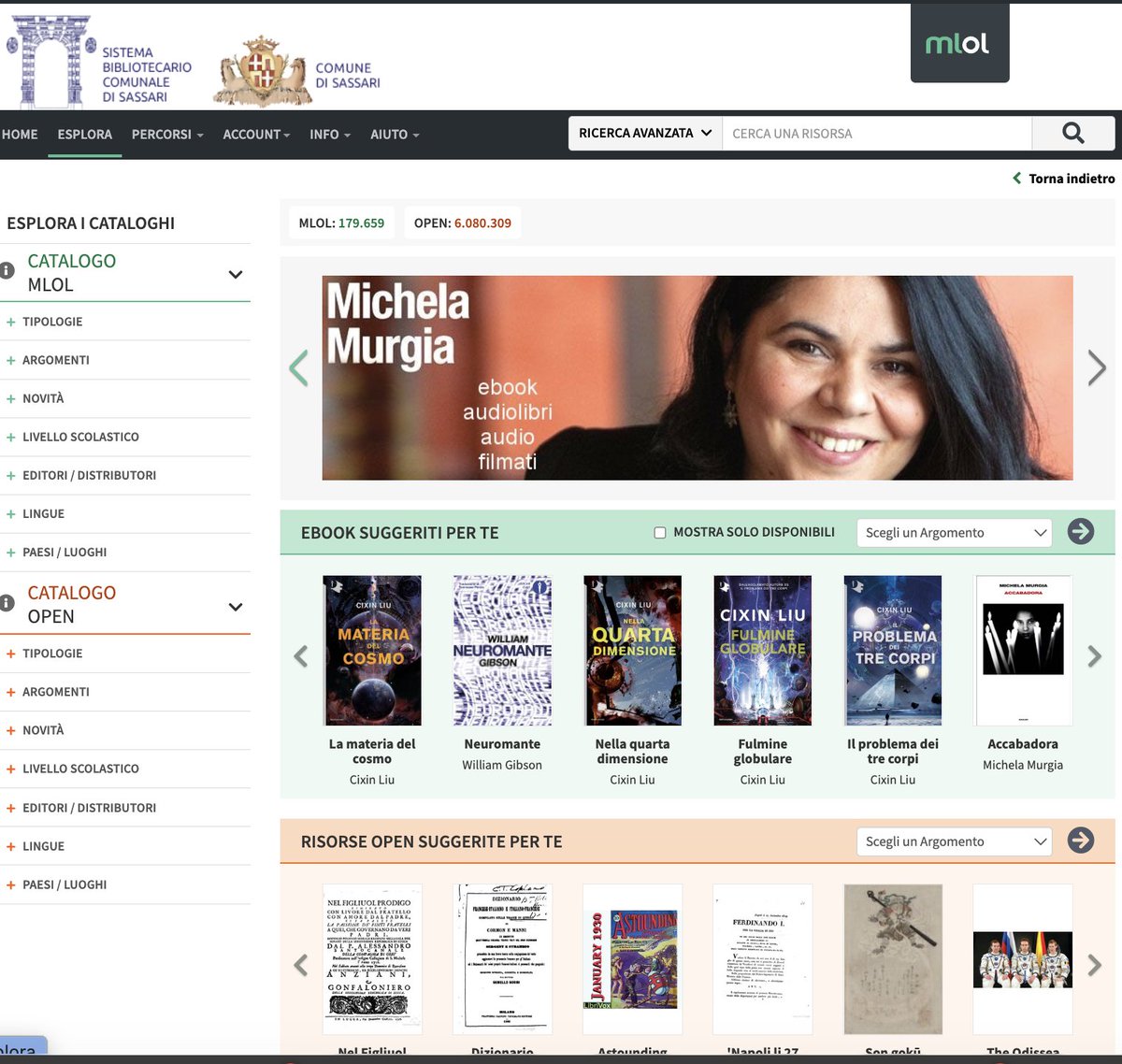Select Esplora menu item
This screenshot has height=1064, width=1122.
tap(85, 135)
